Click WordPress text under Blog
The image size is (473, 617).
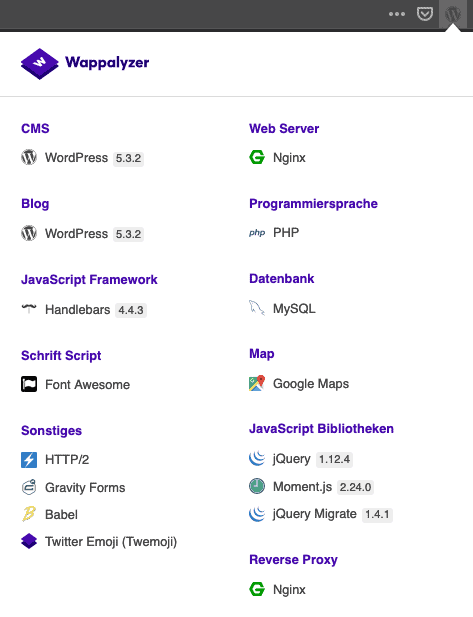tap(76, 234)
